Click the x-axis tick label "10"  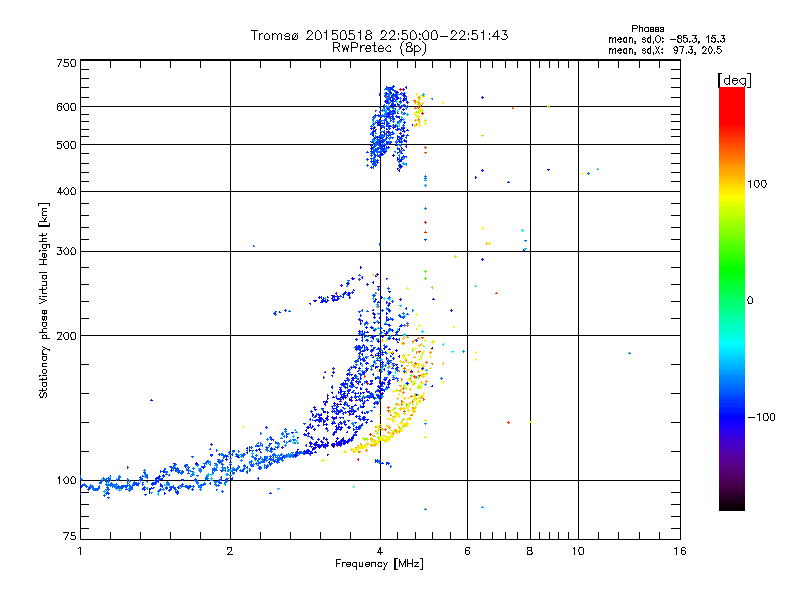(x=578, y=551)
